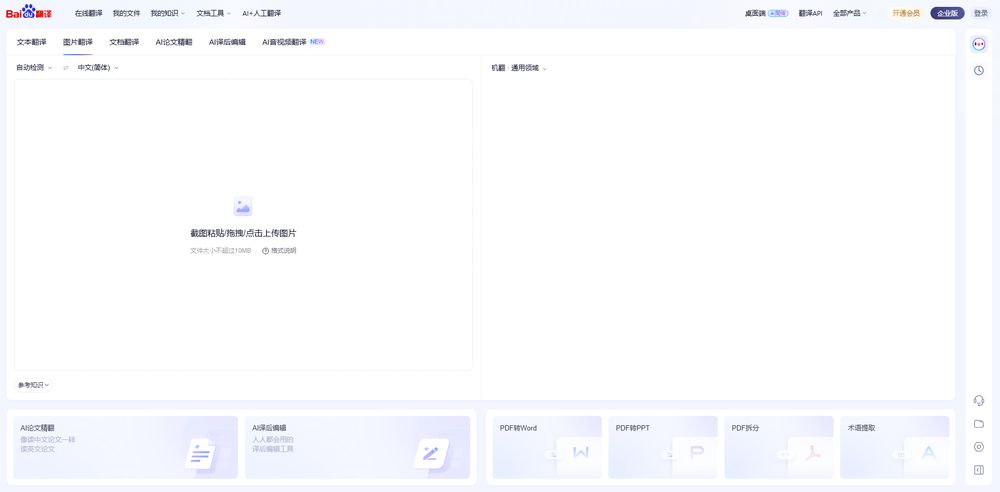
Task: Switch to the 文本翻译 tab
Action: (31, 42)
